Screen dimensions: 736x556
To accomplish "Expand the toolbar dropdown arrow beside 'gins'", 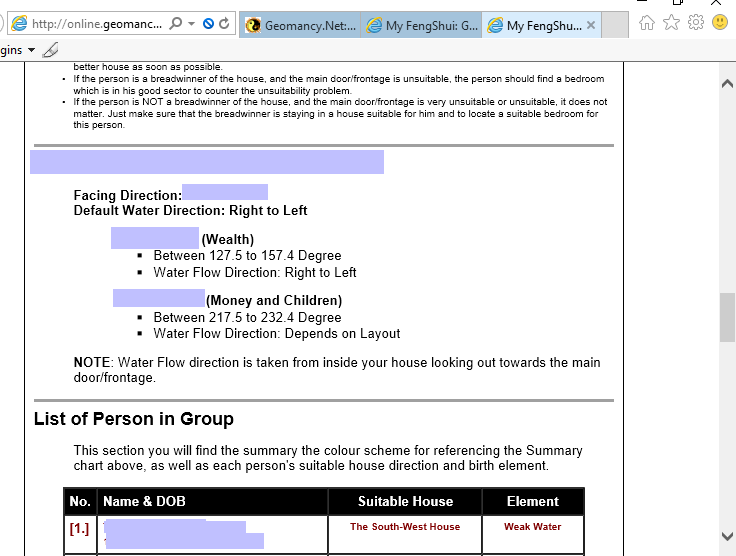I will click(x=31, y=49).
